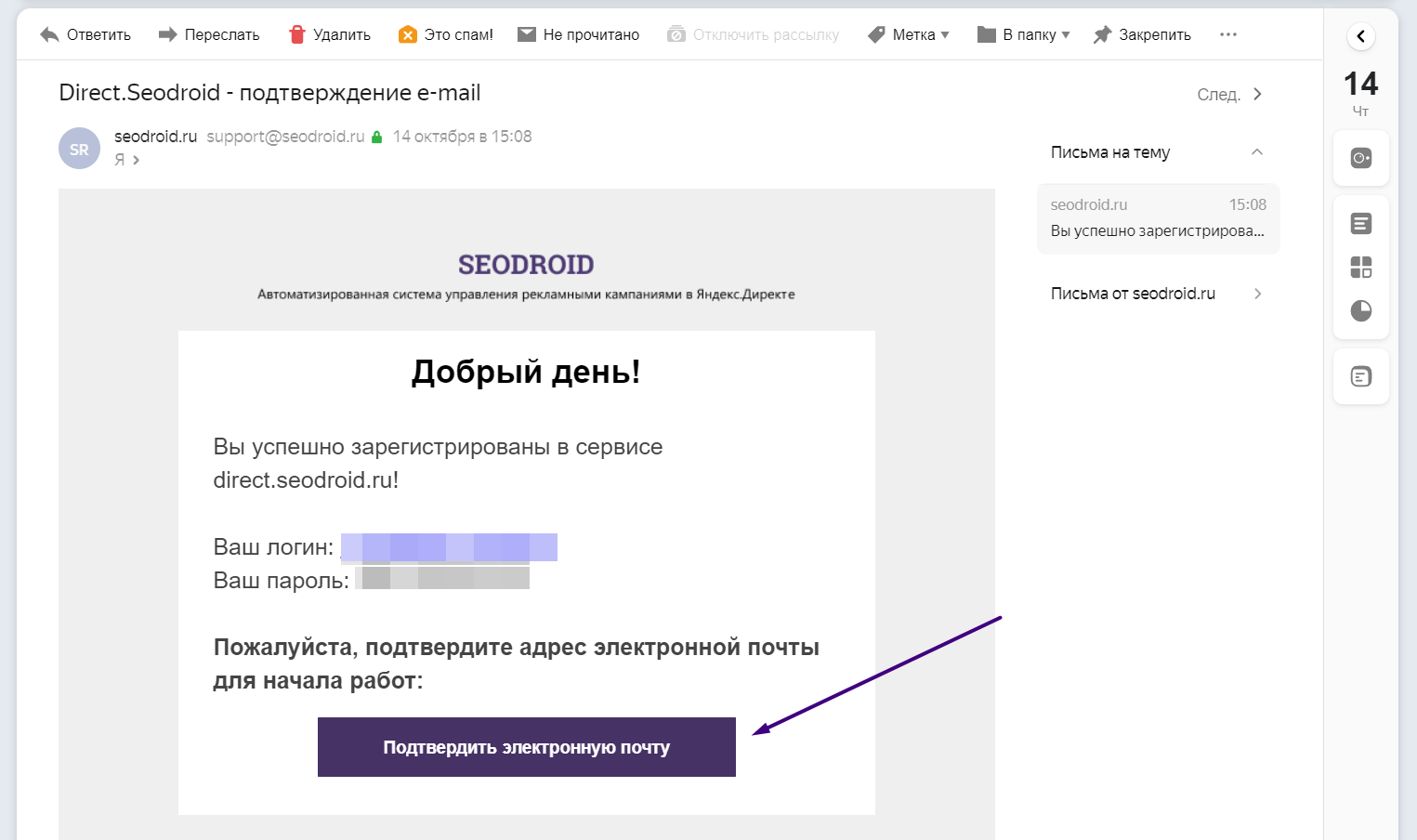
Task: Click the sender name seodroid.ru
Action: 156,137
